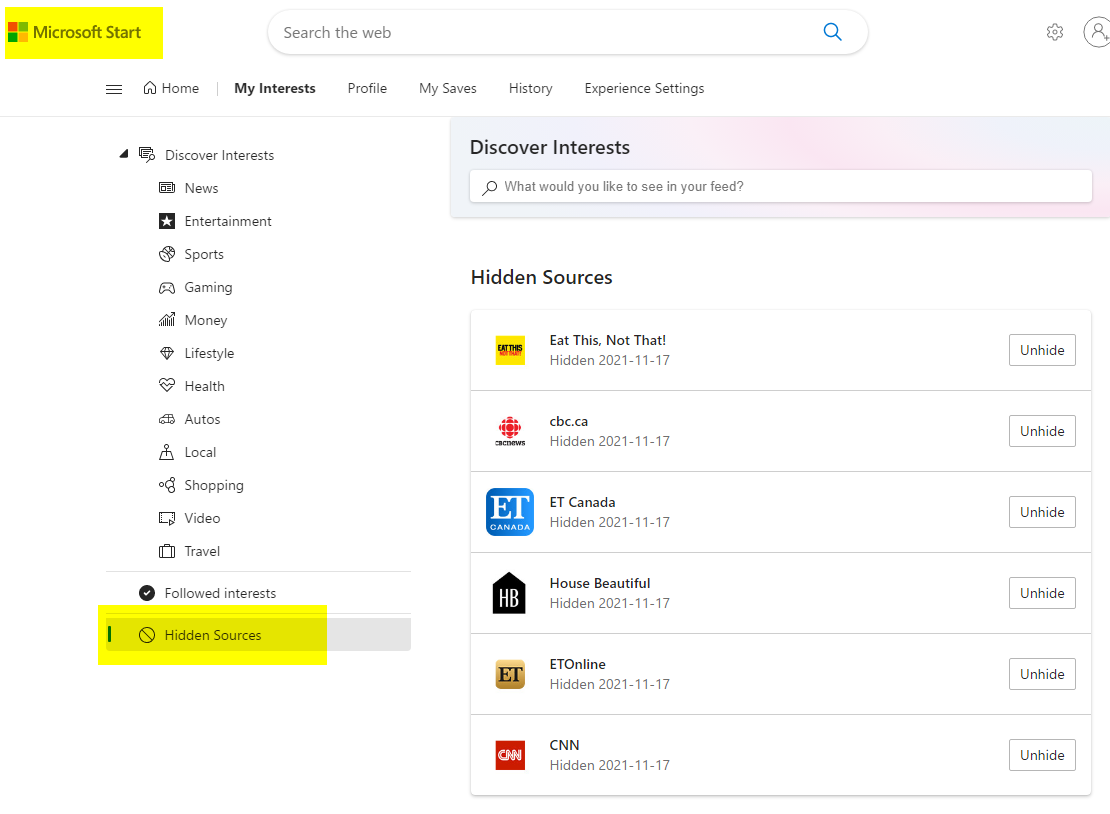Open the Sports interest category
The height and width of the screenshot is (814, 1110).
tap(204, 254)
